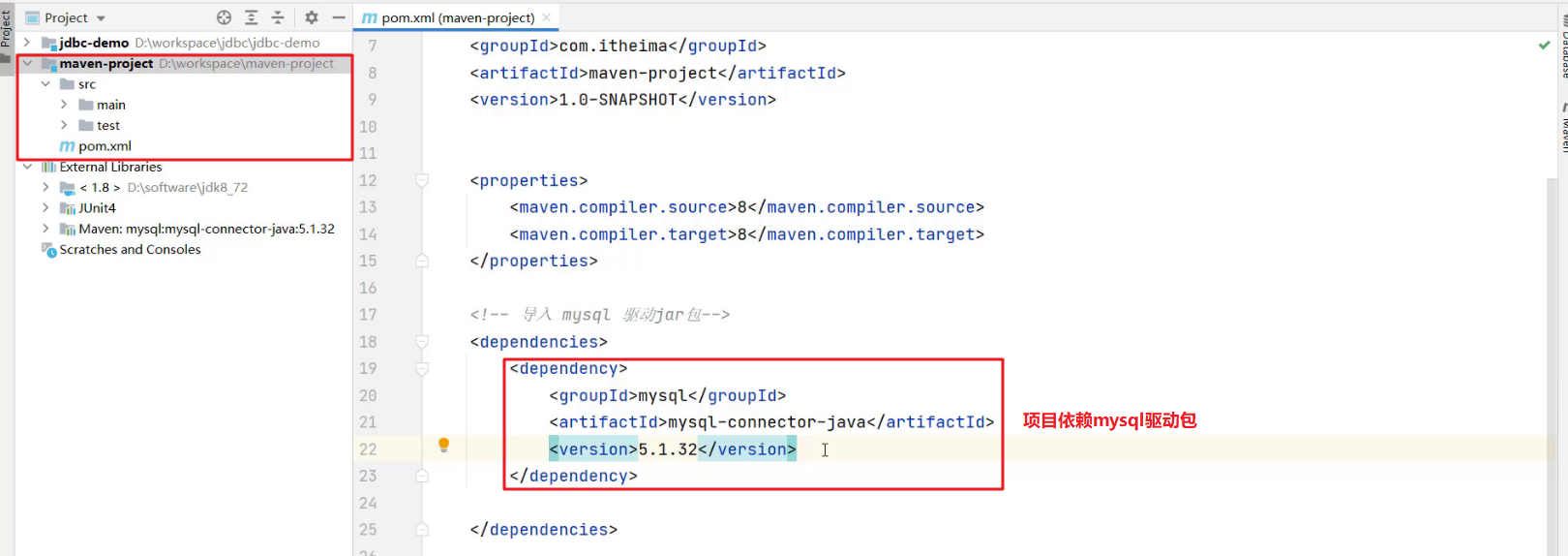The width and height of the screenshot is (1568, 556).
Task: Fold the properties block in gutter
Action: tap(422, 180)
